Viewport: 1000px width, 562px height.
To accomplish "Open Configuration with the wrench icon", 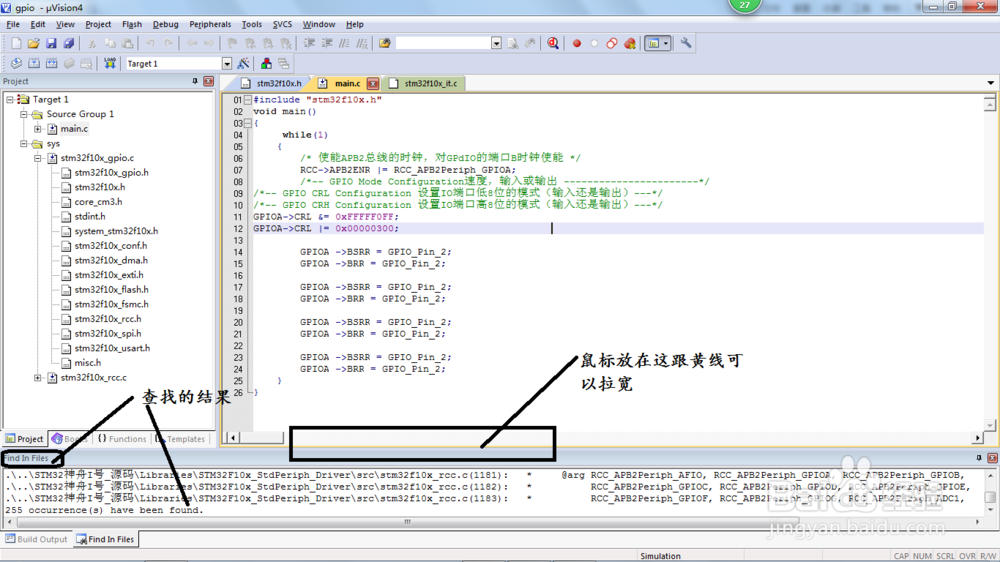I will click(x=686, y=43).
